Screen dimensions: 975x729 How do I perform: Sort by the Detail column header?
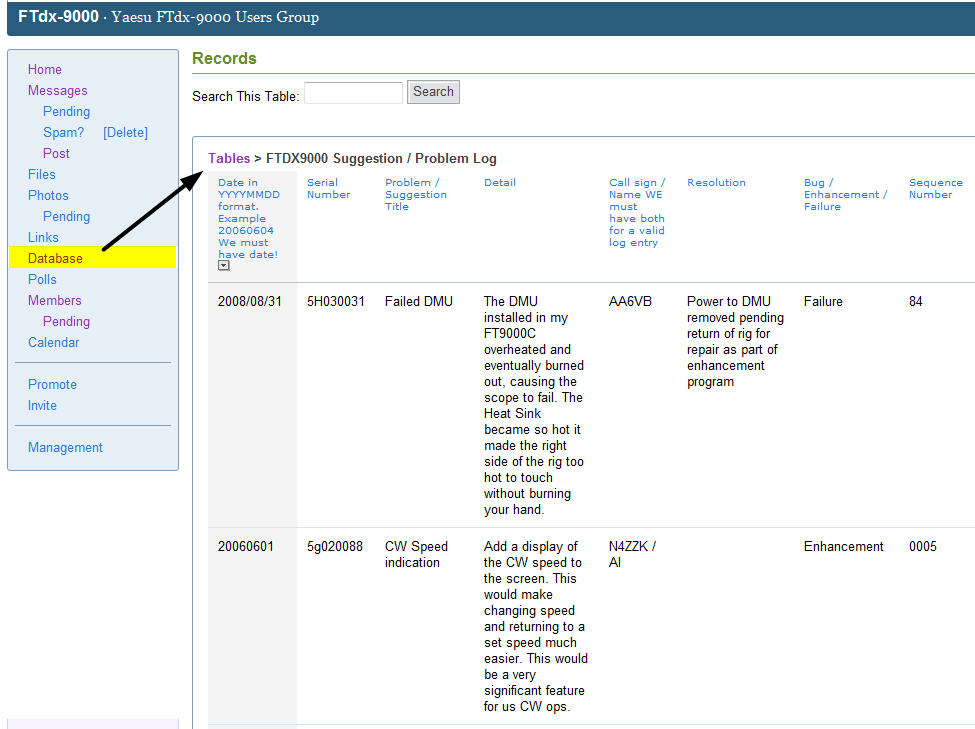(500, 182)
